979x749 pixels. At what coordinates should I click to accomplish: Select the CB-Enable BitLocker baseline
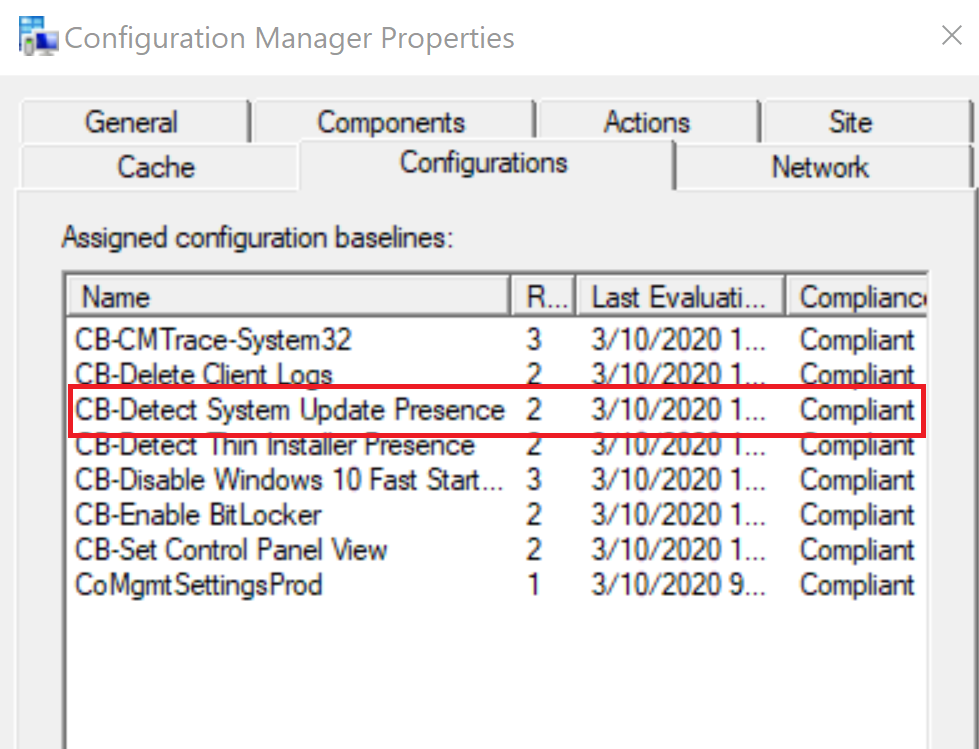pos(198,515)
